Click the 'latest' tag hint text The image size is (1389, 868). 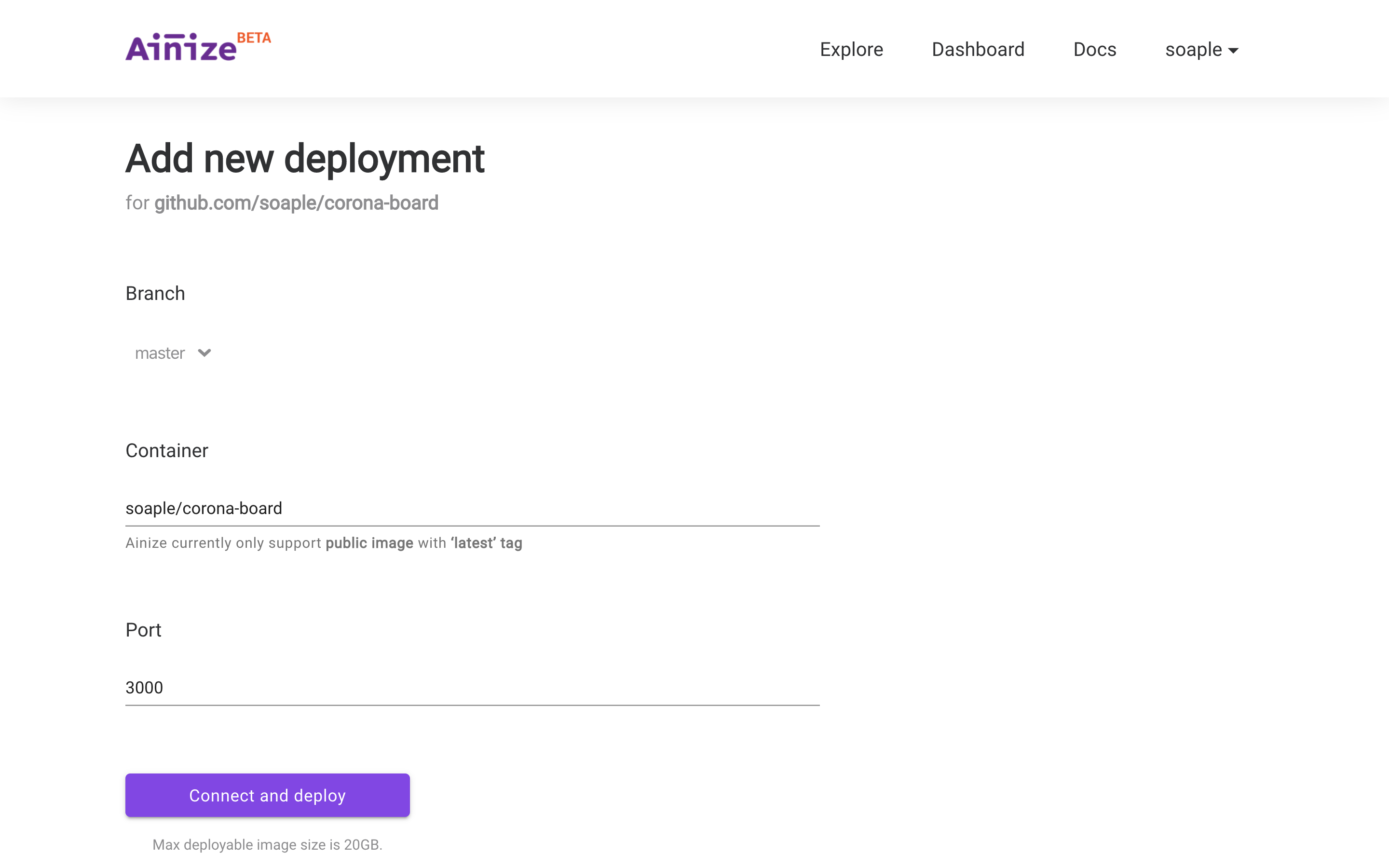tap(486, 543)
